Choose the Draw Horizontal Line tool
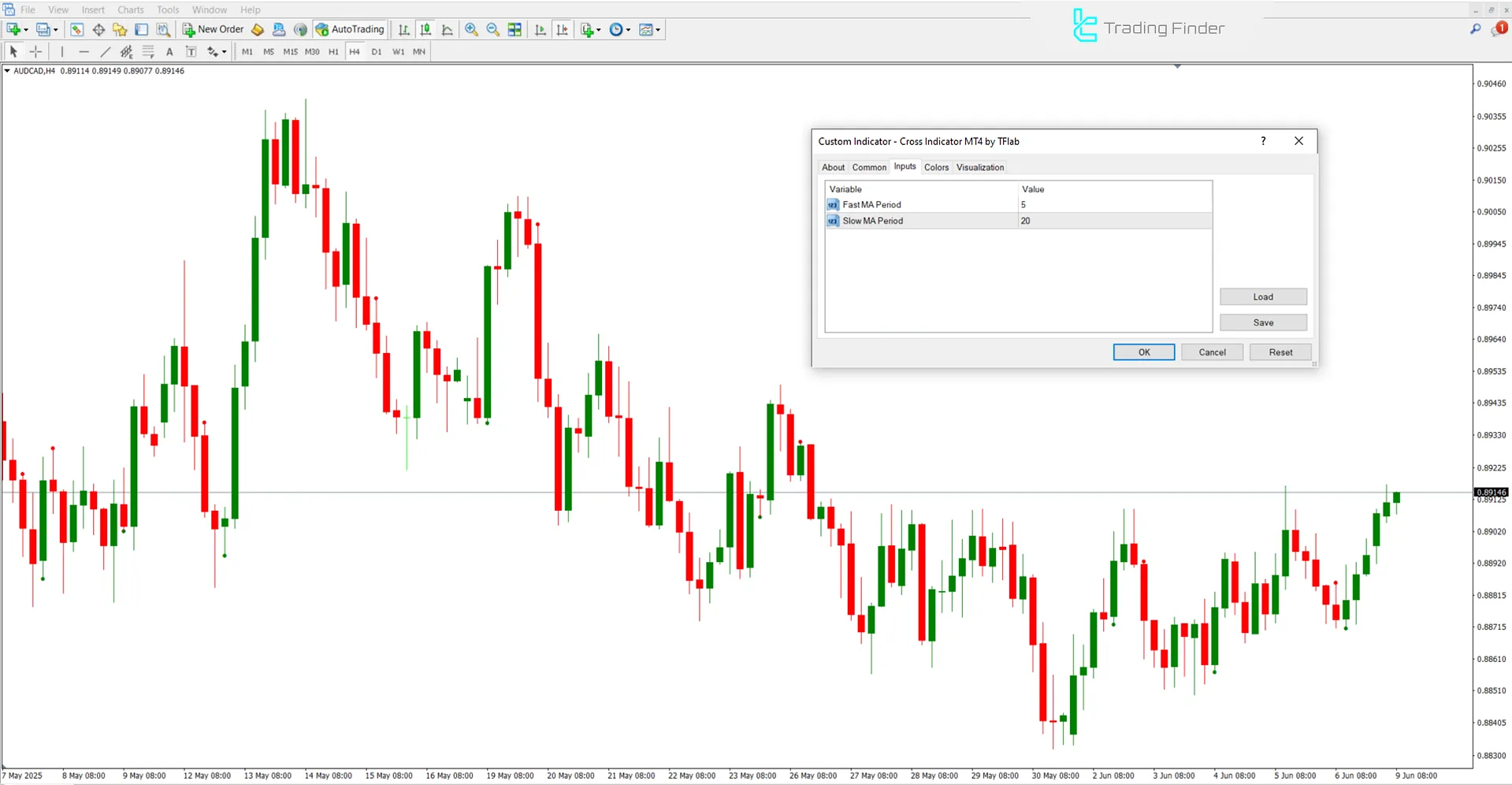1512x785 pixels. click(x=84, y=51)
